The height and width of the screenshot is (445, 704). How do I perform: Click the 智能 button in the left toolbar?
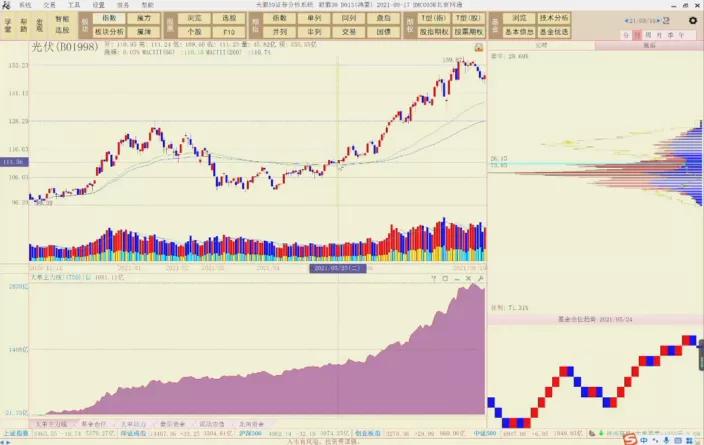62,19
